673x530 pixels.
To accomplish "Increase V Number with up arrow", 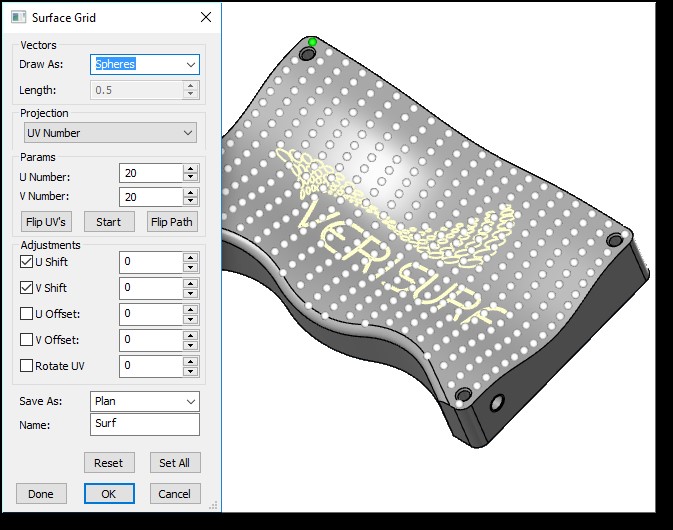I will pos(191,192).
